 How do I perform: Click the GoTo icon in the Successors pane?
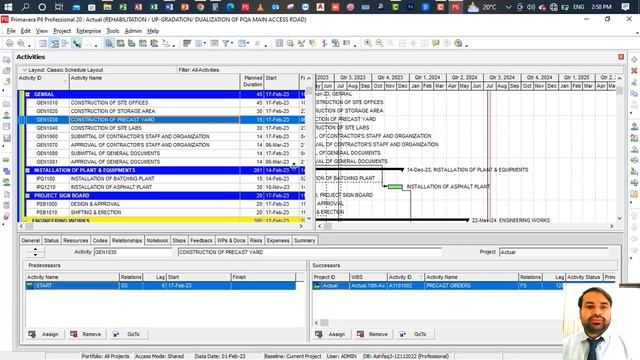pos(403,334)
